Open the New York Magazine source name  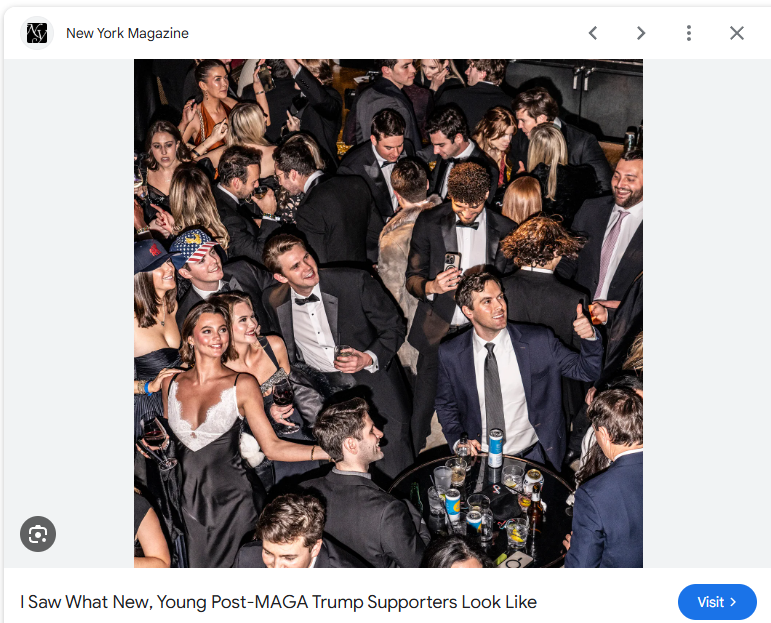tap(127, 33)
